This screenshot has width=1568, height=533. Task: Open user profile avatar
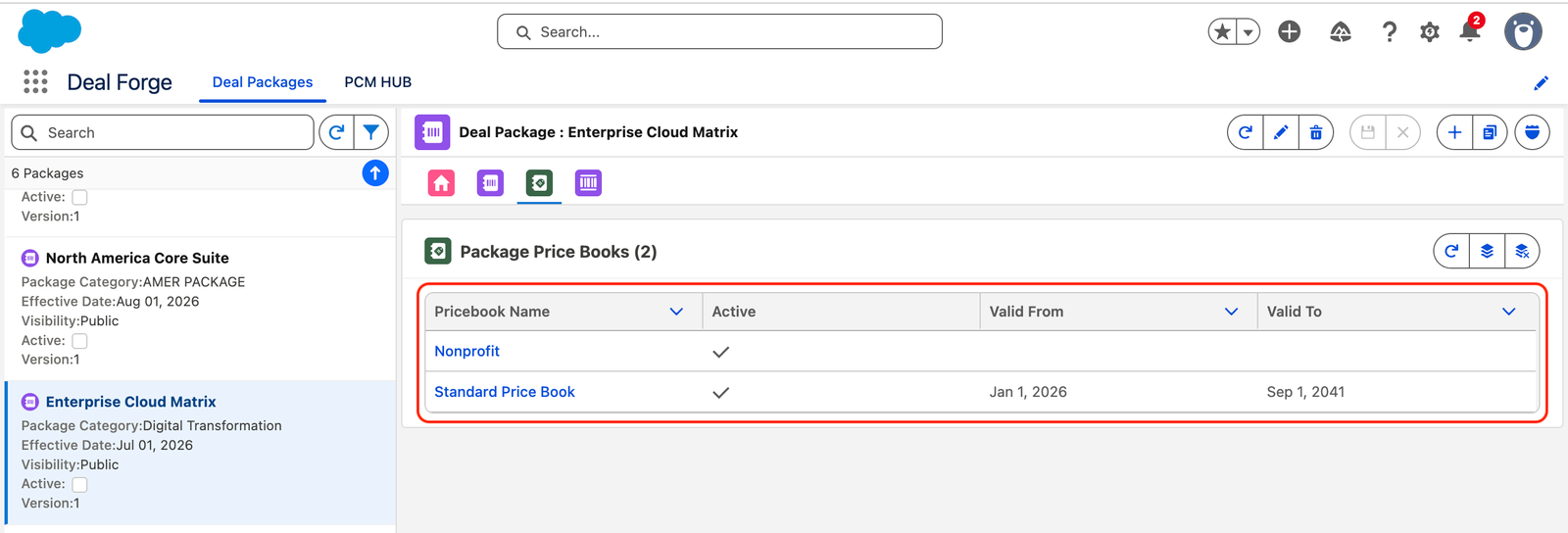(1523, 31)
